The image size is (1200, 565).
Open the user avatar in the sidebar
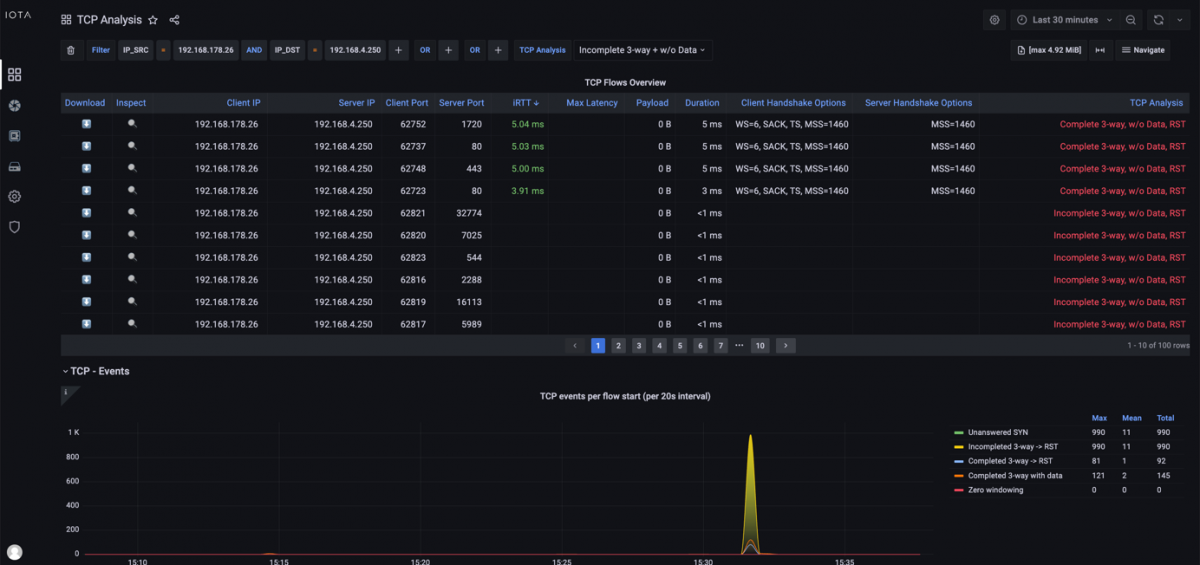(14, 552)
